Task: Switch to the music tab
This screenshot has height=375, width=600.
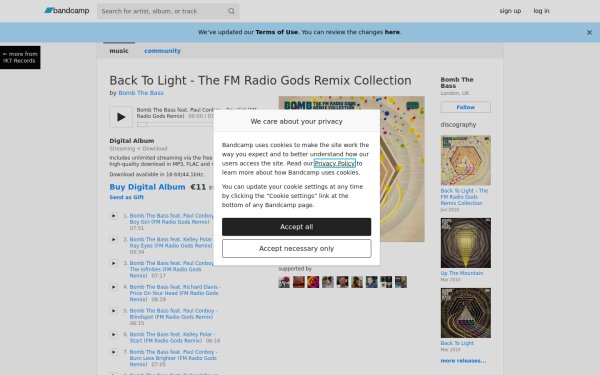Action: pos(119,51)
